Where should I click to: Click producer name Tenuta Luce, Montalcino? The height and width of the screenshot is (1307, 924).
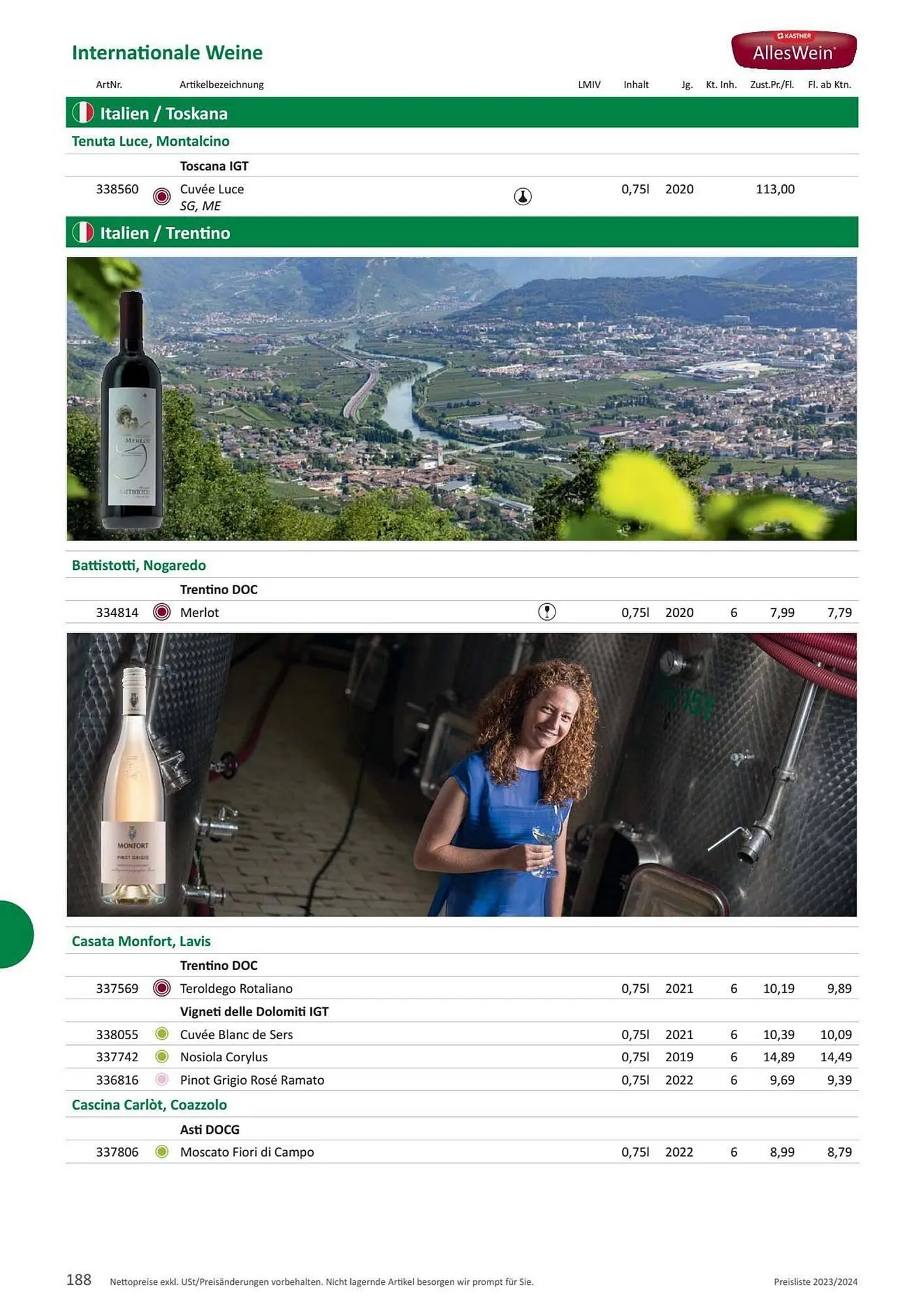tap(150, 141)
